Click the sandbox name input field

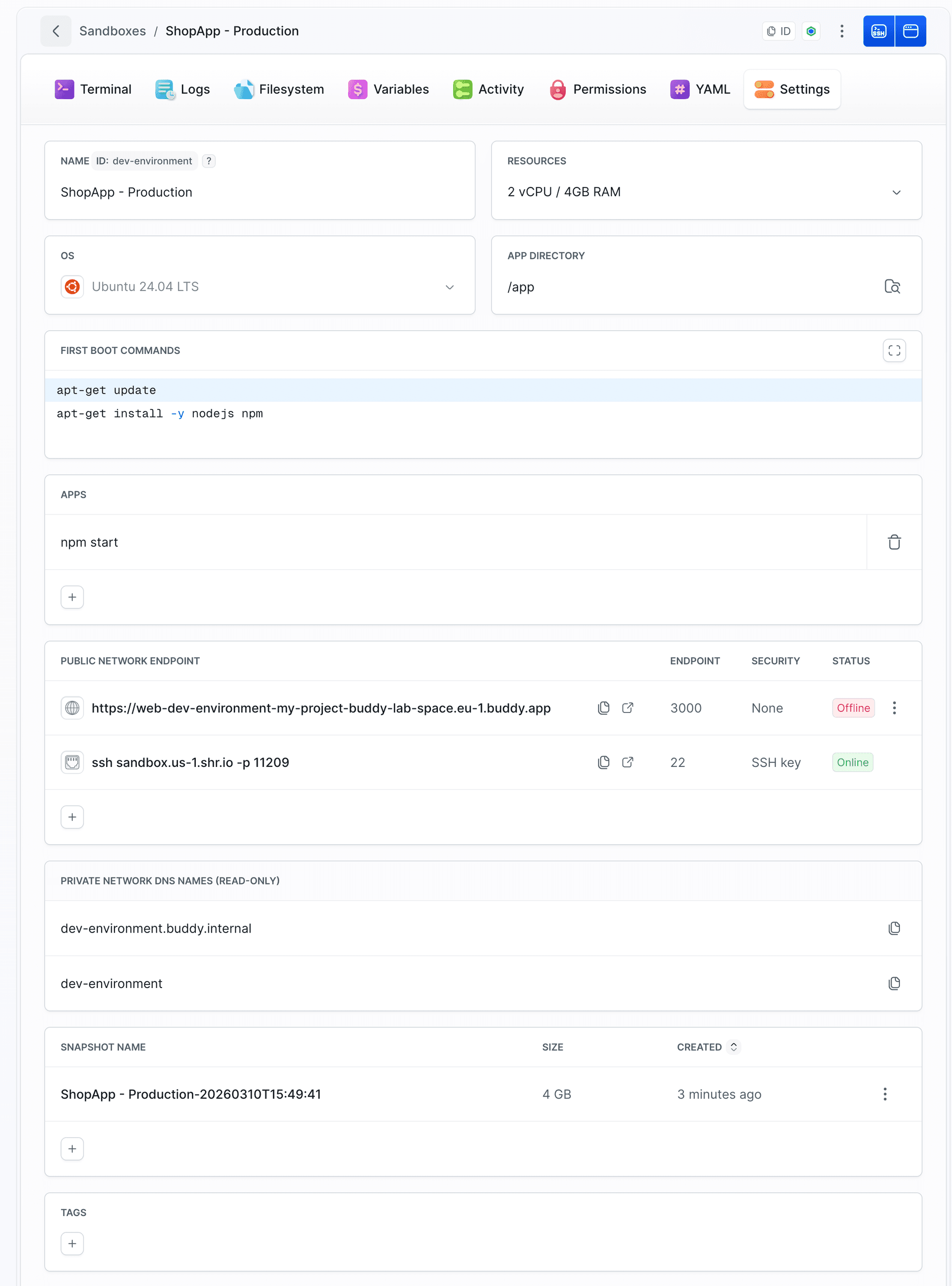click(259, 192)
